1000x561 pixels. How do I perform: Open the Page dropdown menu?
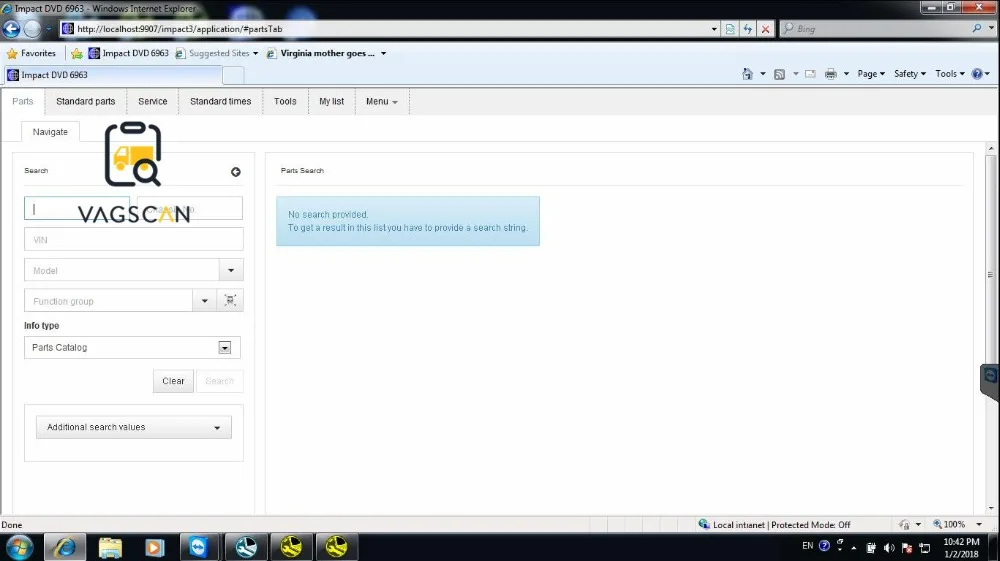pyautogui.click(x=871, y=74)
